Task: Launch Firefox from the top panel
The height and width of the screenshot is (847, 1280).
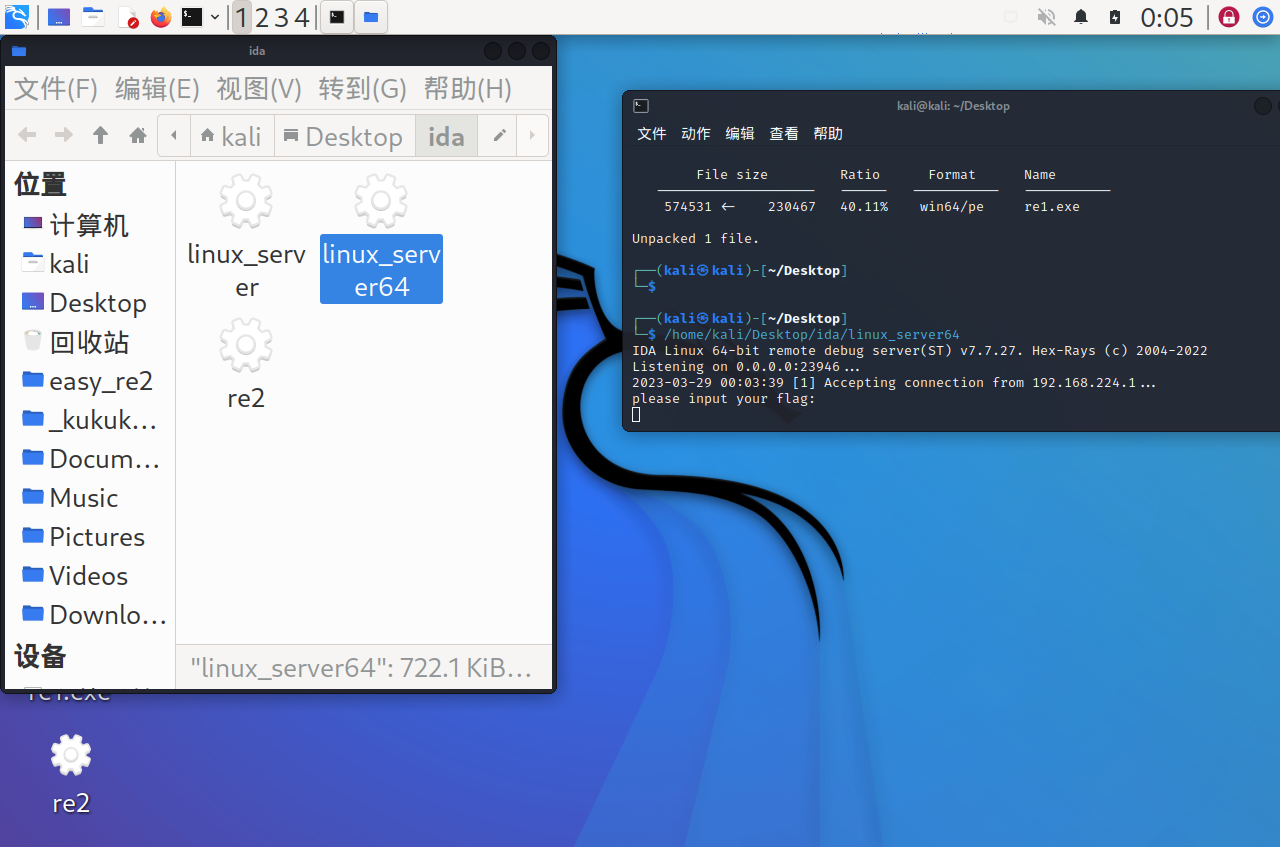Action: coord(160,17)
